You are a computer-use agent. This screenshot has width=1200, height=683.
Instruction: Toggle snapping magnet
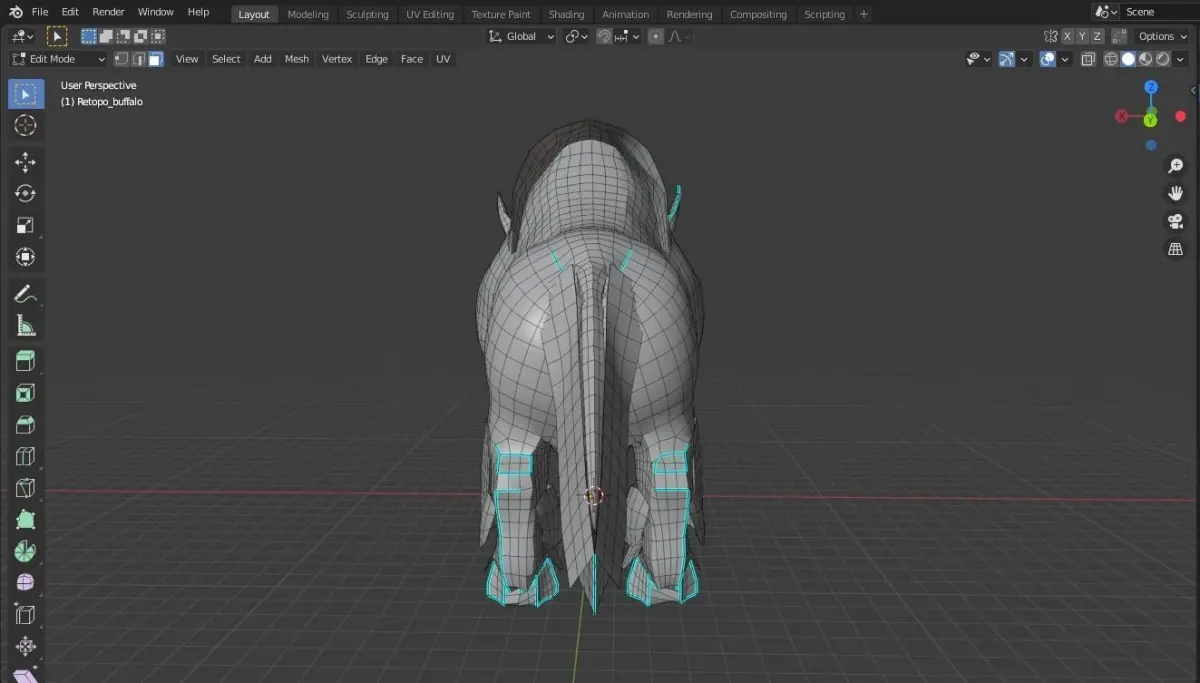pyautogui.click(x=604, y=36)
